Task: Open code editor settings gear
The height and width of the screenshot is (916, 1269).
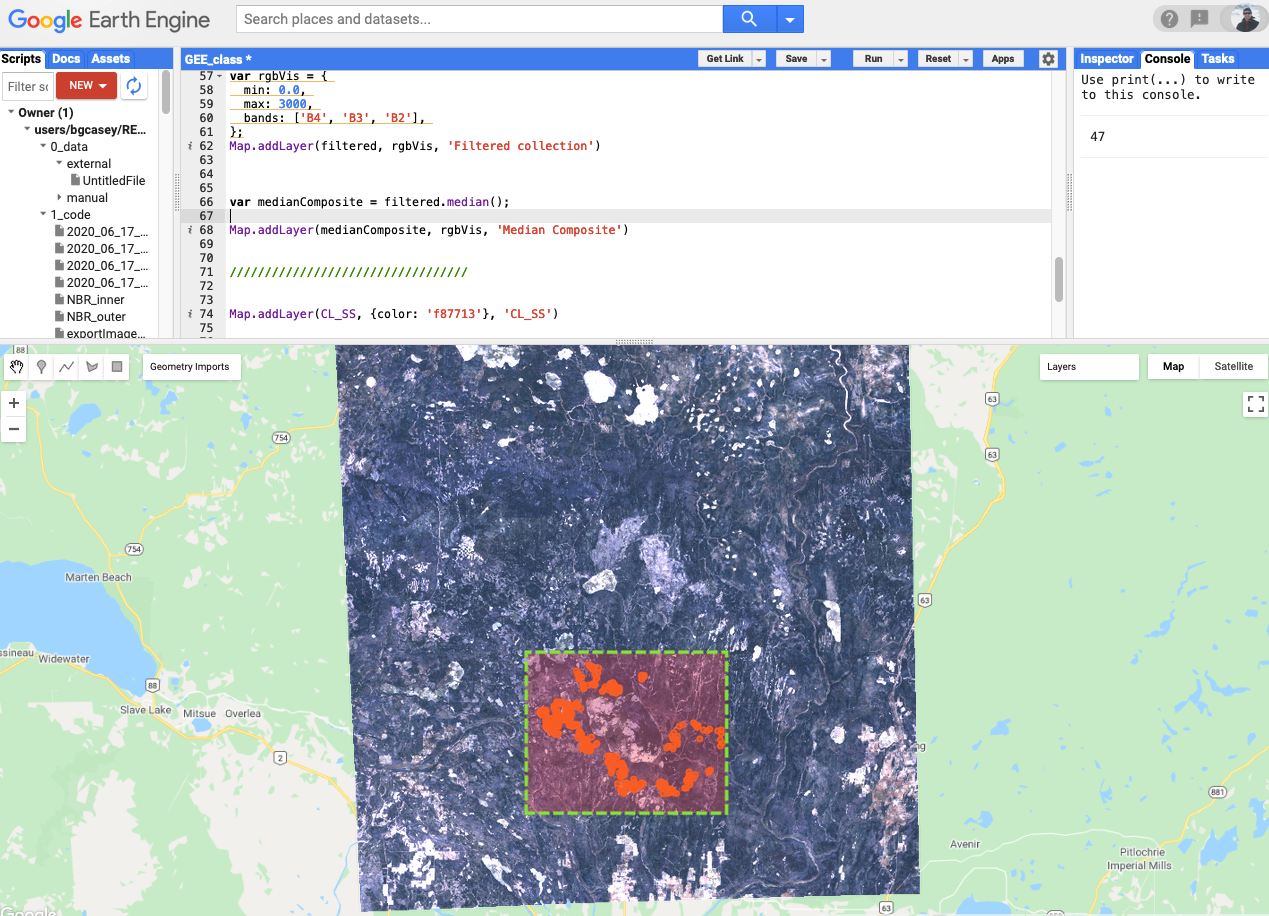Action: point(1048,59)
